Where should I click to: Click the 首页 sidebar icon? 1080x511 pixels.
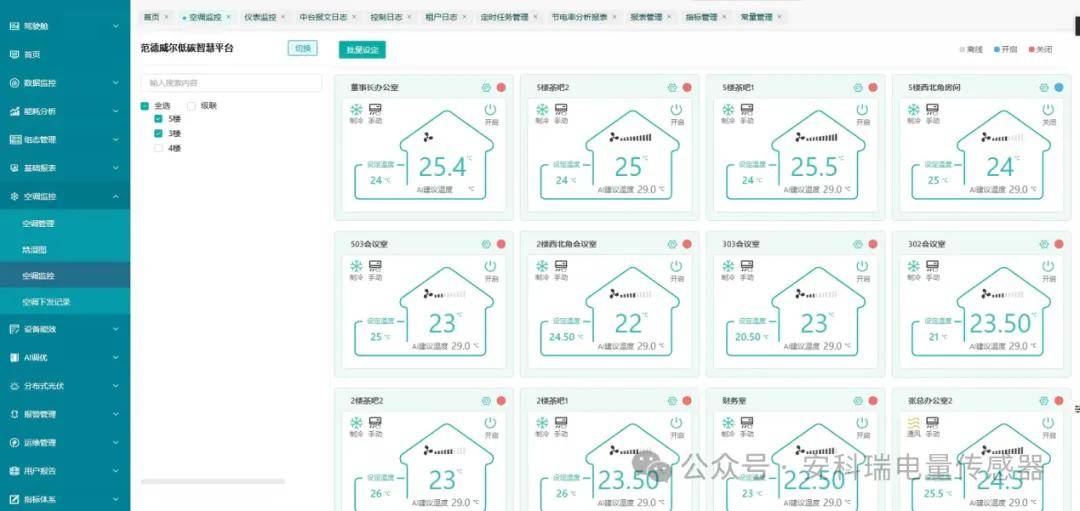(14, 54)
